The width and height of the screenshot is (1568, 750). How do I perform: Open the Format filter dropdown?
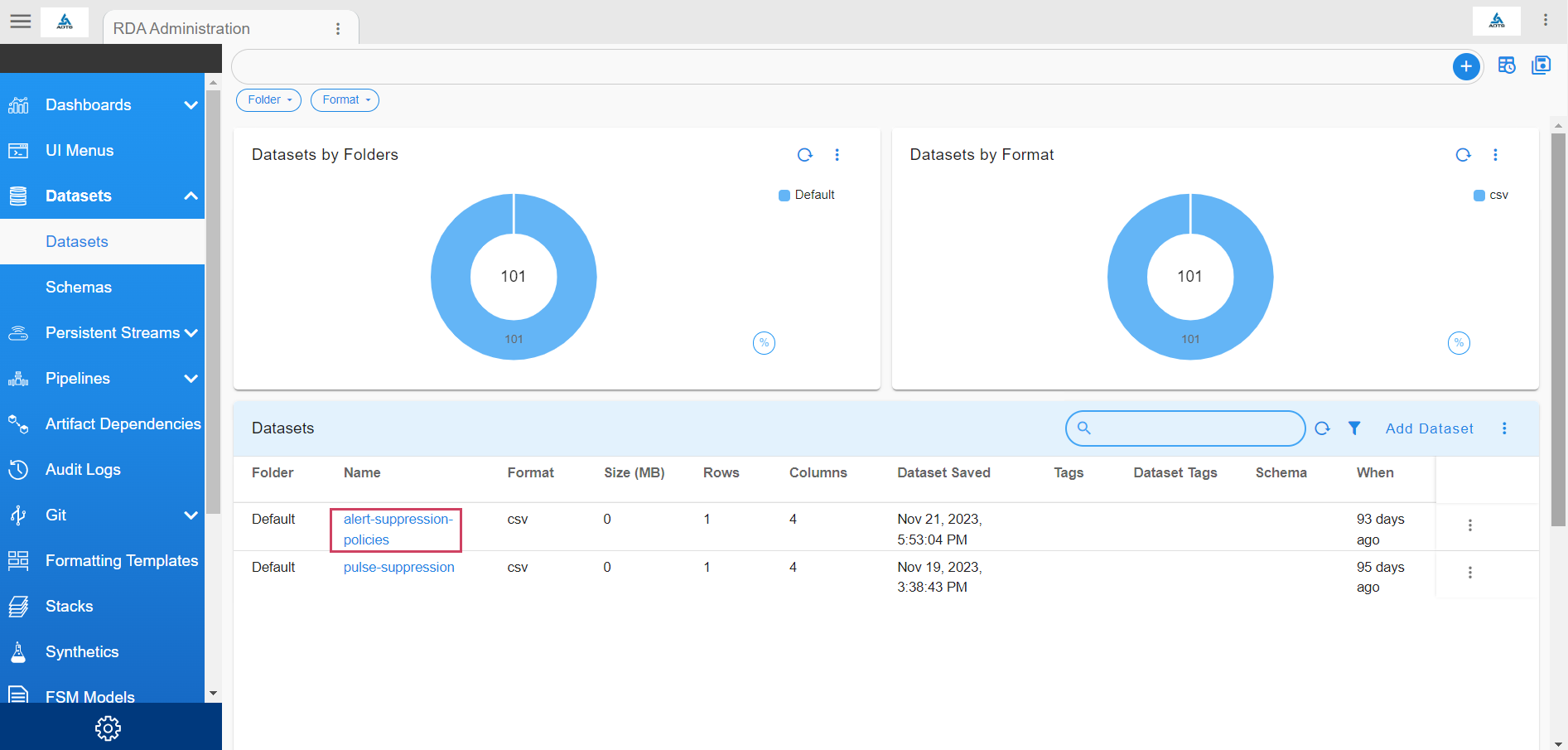pyautogui.click(x=345, y=100)
